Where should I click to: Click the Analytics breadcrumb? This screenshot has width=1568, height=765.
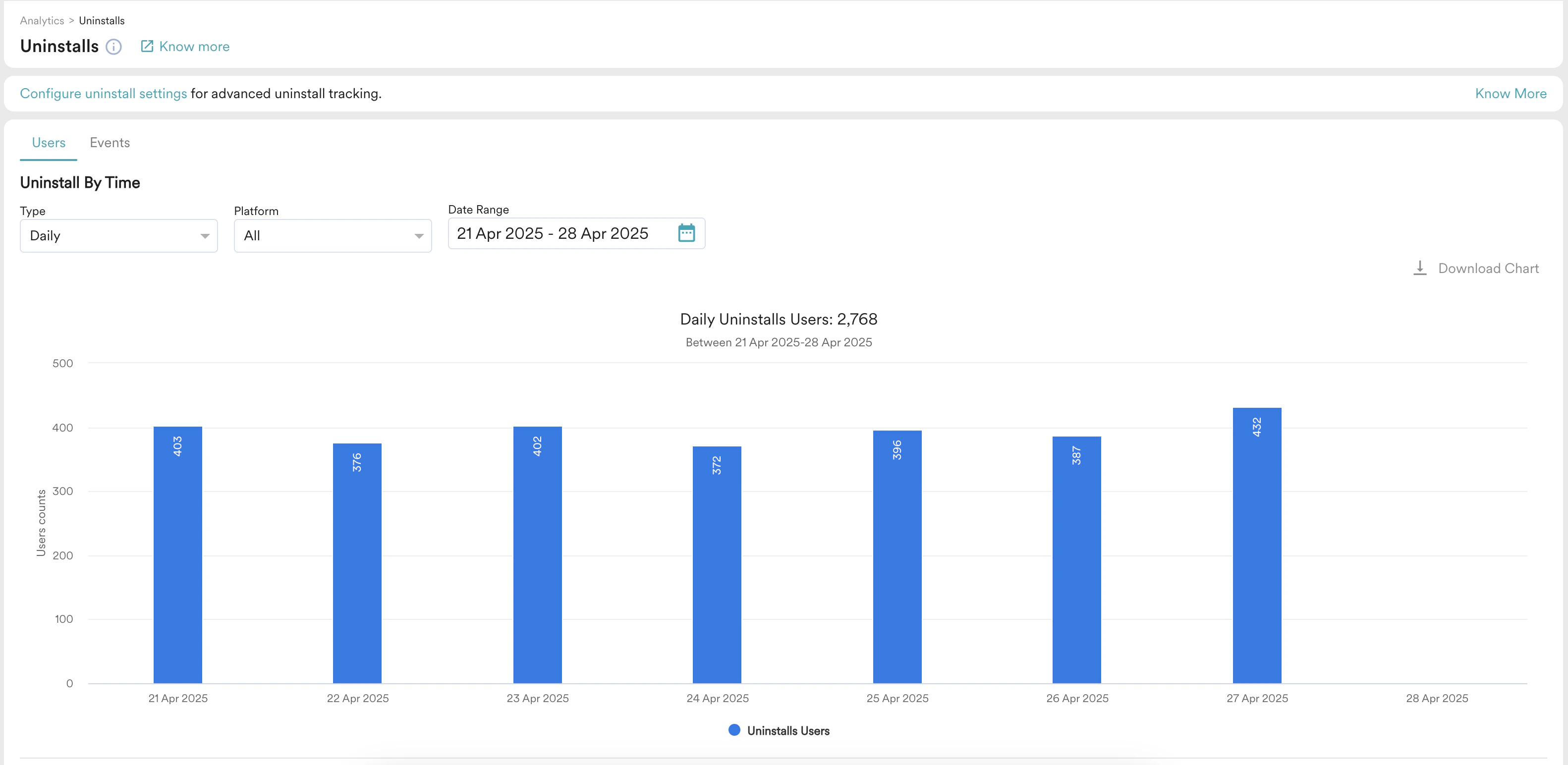pyautogui.click(x=42, y=21)
